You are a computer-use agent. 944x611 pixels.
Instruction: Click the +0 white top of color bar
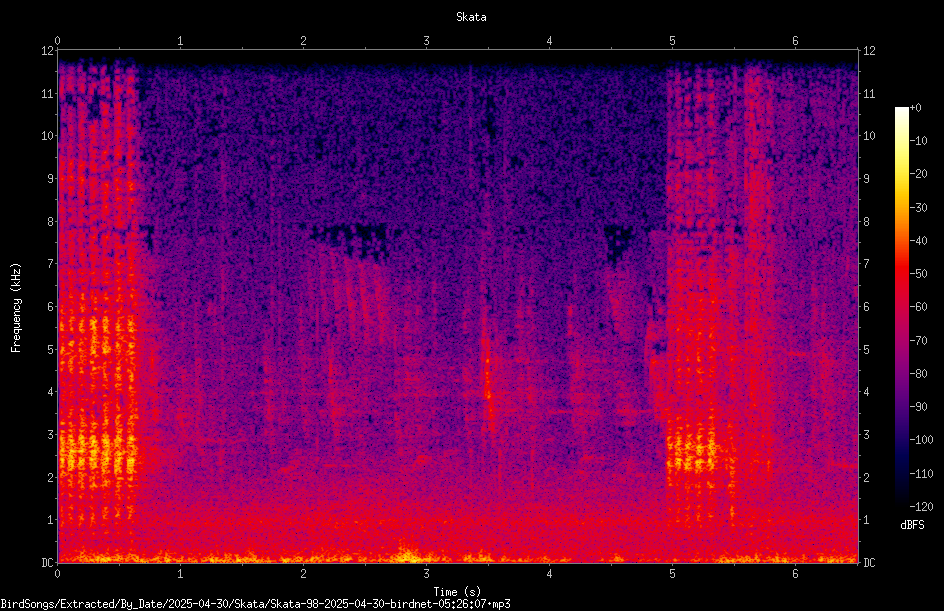(x=902, y=108)
